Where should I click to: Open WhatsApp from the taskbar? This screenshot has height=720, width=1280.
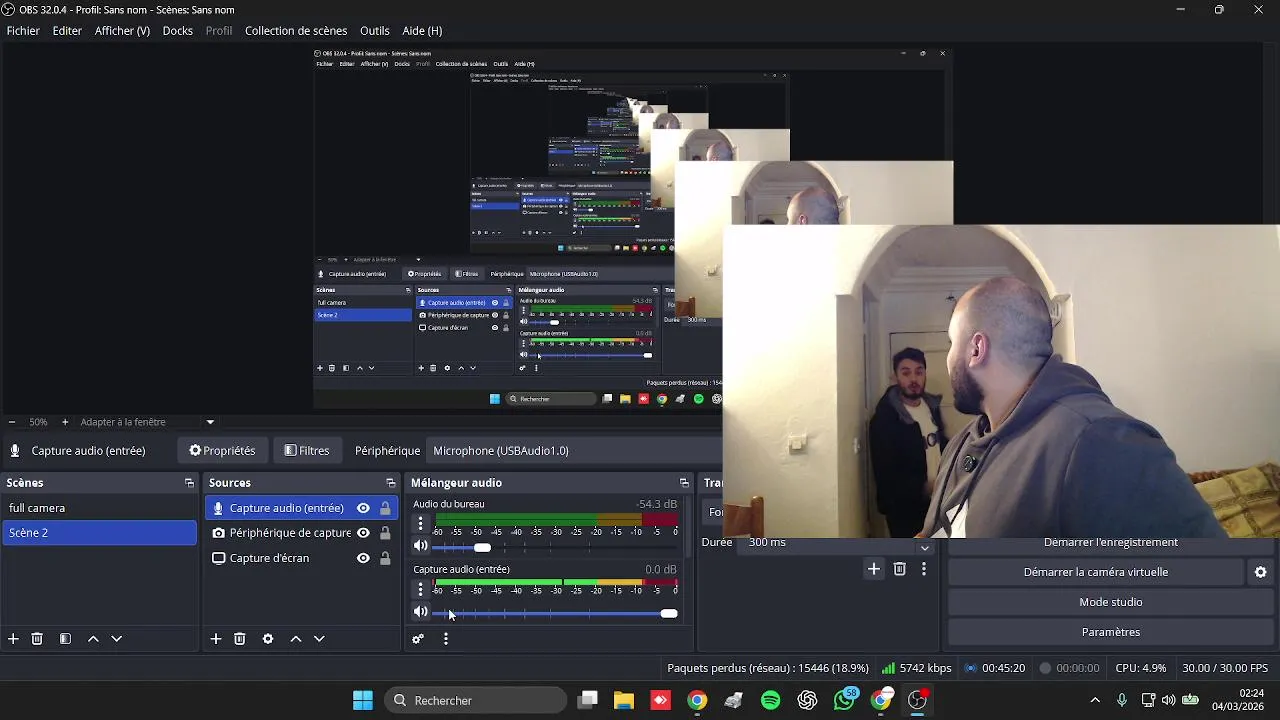coord(845,700)
